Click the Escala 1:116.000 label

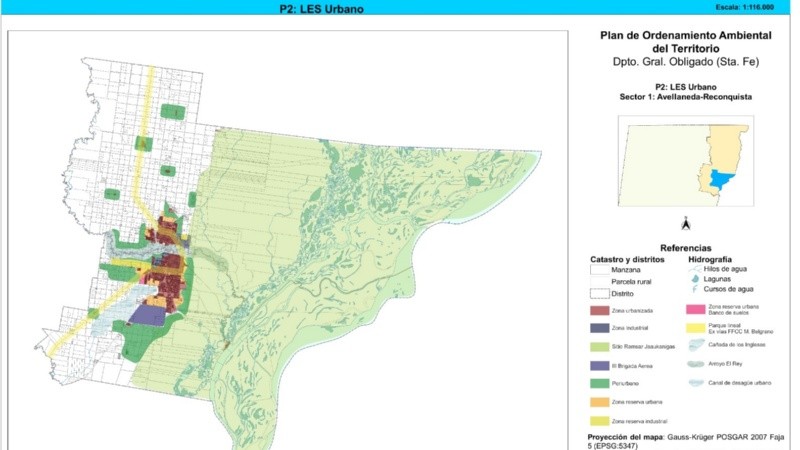pyautogui.click(x=745, y=7)
